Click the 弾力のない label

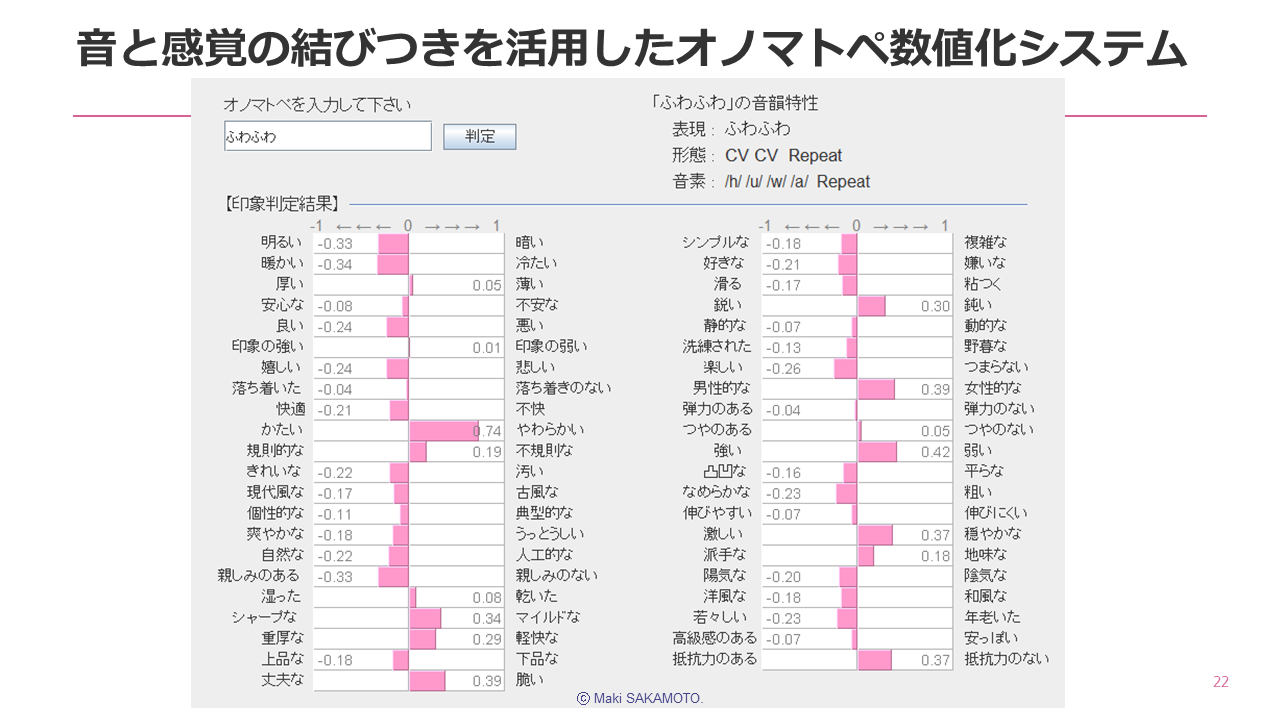(x=1000, y=408)
